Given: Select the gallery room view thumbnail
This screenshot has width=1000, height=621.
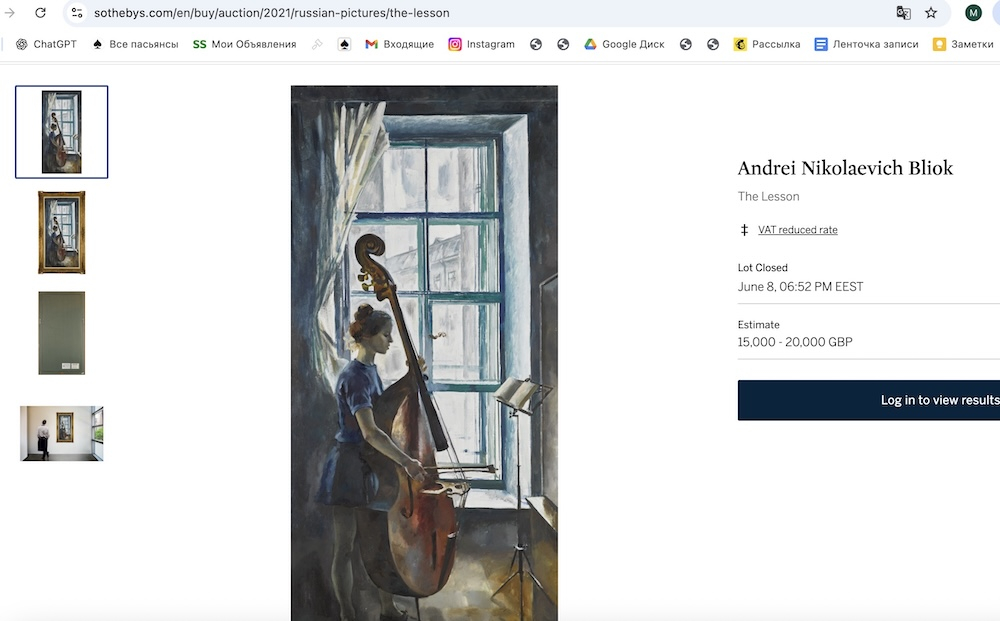Looking at the screenshot, I should coord(62,433).
